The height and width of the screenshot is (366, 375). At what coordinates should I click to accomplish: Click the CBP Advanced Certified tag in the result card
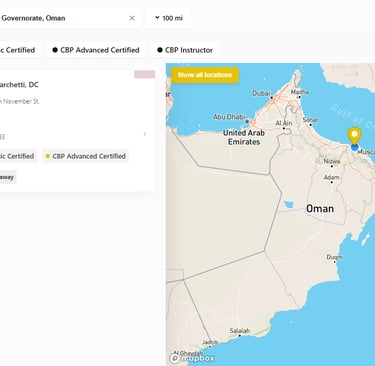click(86, 156)
